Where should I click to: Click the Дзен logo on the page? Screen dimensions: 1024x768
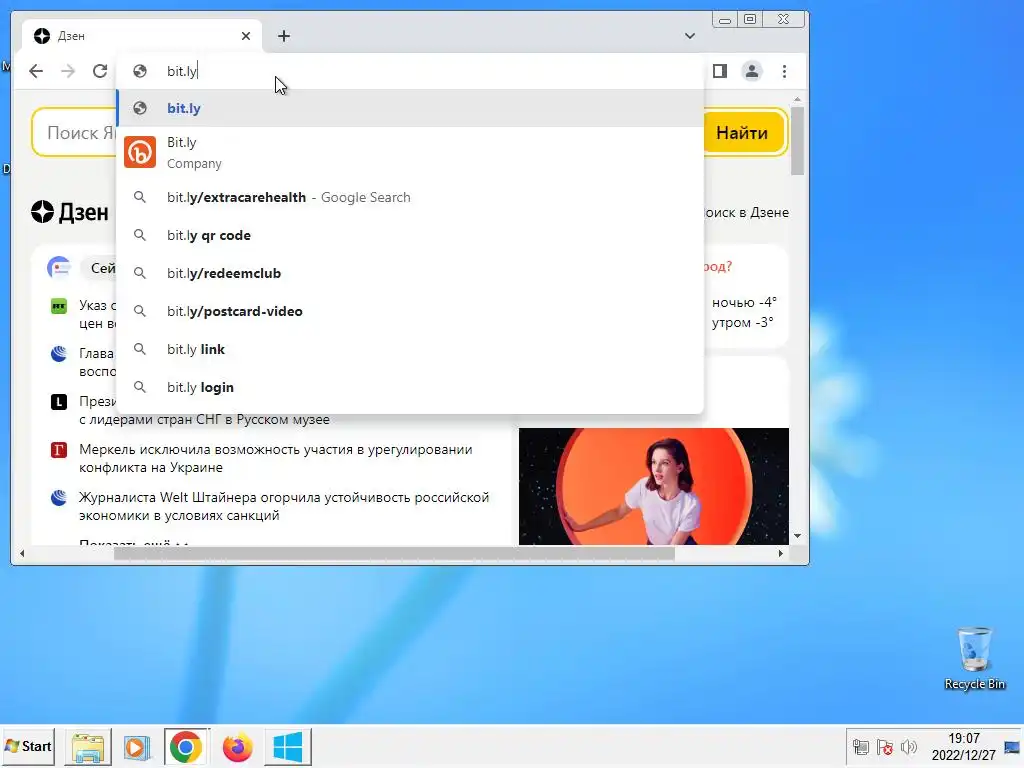tap(70, 212)
